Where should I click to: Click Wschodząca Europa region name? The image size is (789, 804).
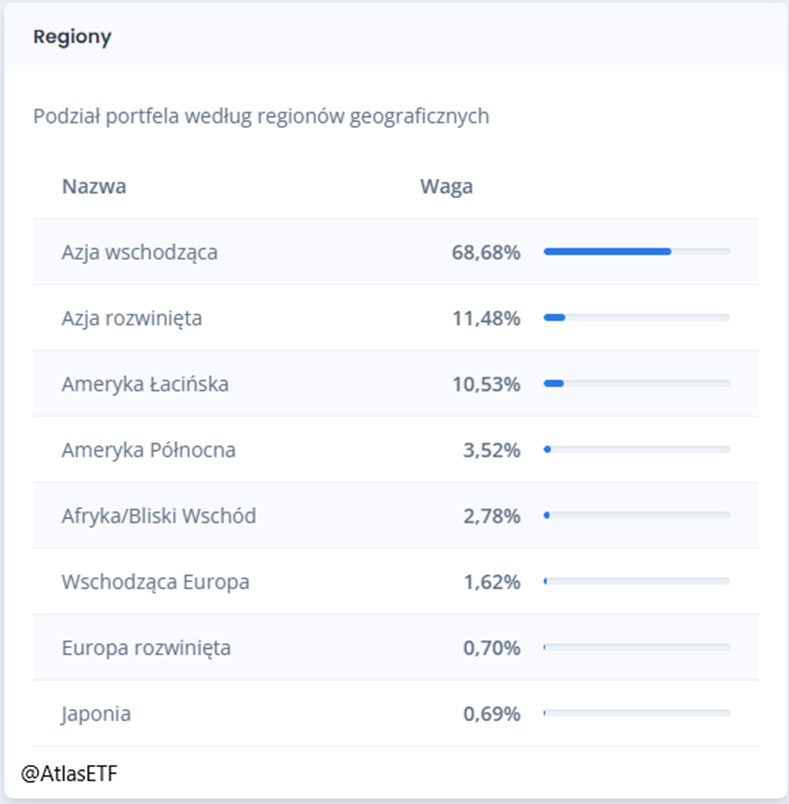click(155, 582)
